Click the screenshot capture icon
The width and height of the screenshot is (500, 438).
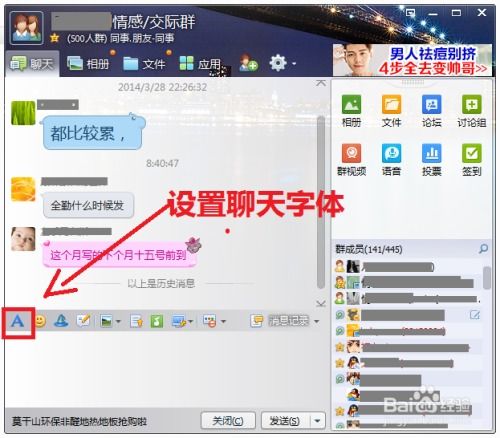[x=179, y=321]
